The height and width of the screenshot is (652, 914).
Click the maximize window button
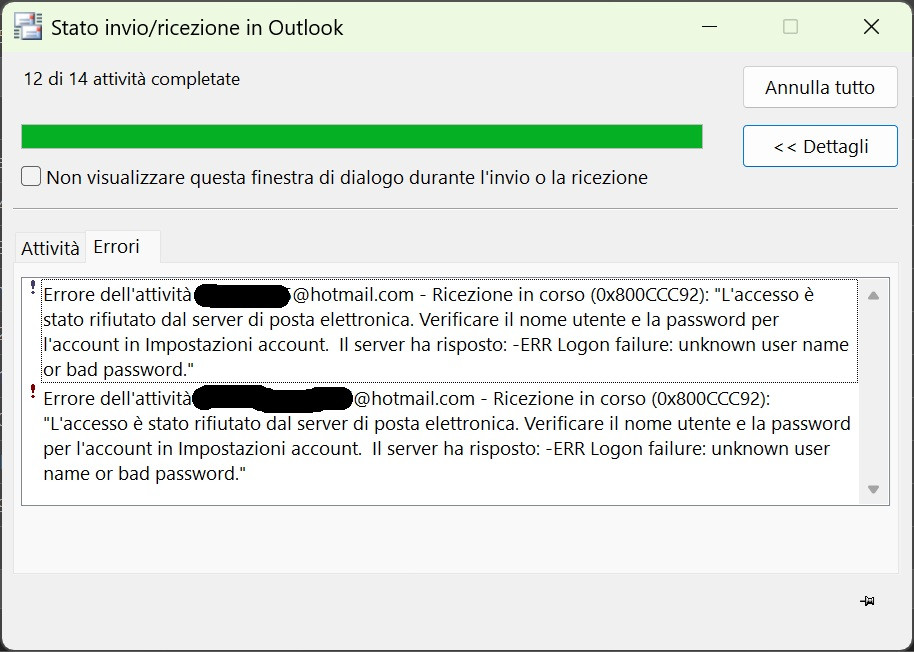(x=790, y=27)
